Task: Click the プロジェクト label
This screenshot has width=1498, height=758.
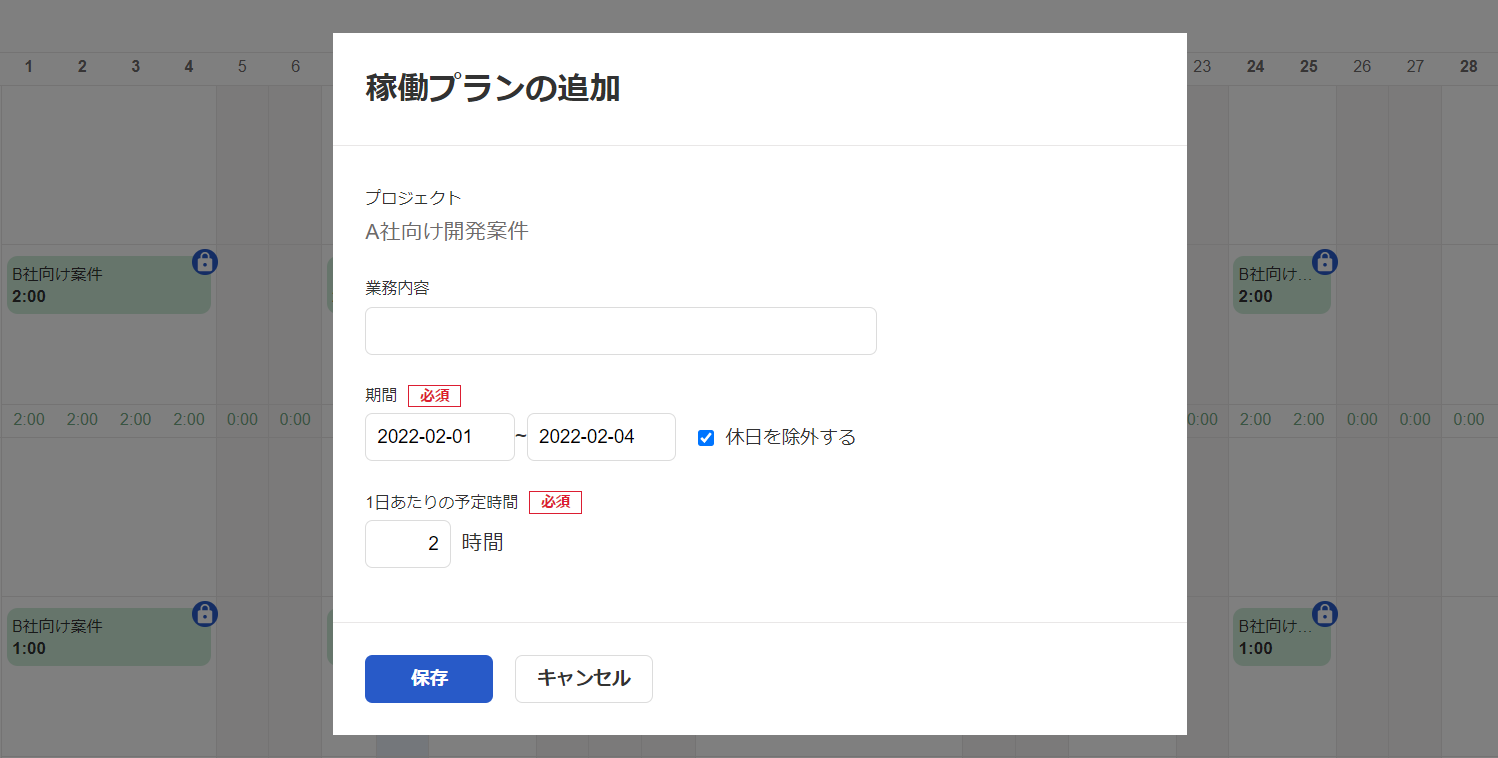Action: tap(413, 198)
